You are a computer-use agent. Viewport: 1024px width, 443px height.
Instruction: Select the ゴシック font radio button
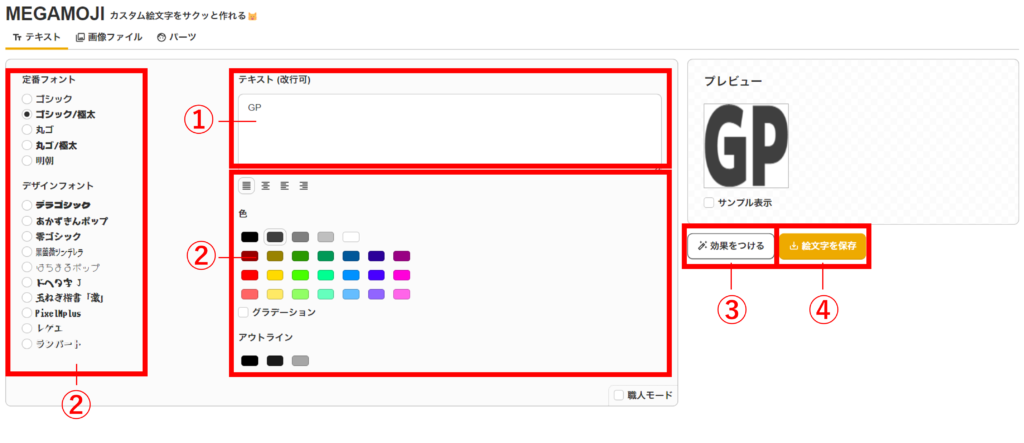tap(27, 99)
